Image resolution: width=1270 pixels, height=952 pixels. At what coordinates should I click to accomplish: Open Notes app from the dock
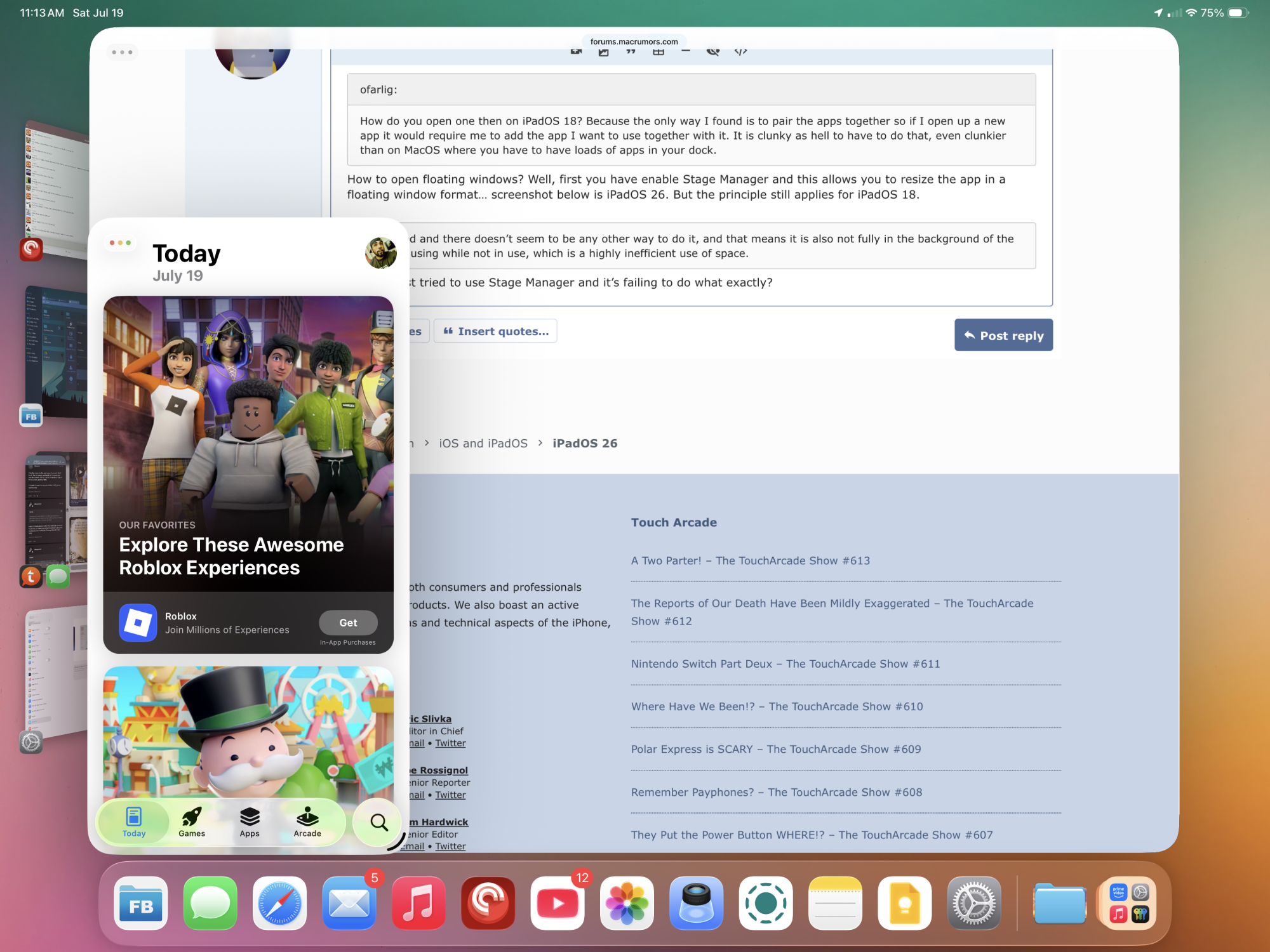point(835,903)
